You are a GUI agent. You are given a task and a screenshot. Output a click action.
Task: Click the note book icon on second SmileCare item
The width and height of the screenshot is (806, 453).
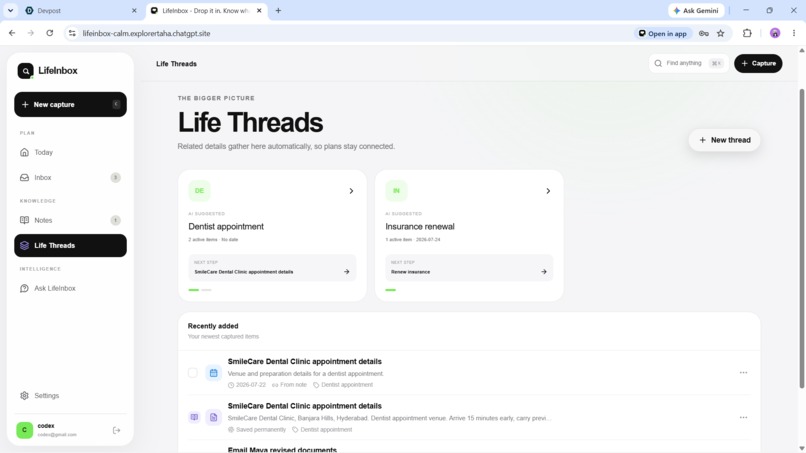(x=194, y=417)
